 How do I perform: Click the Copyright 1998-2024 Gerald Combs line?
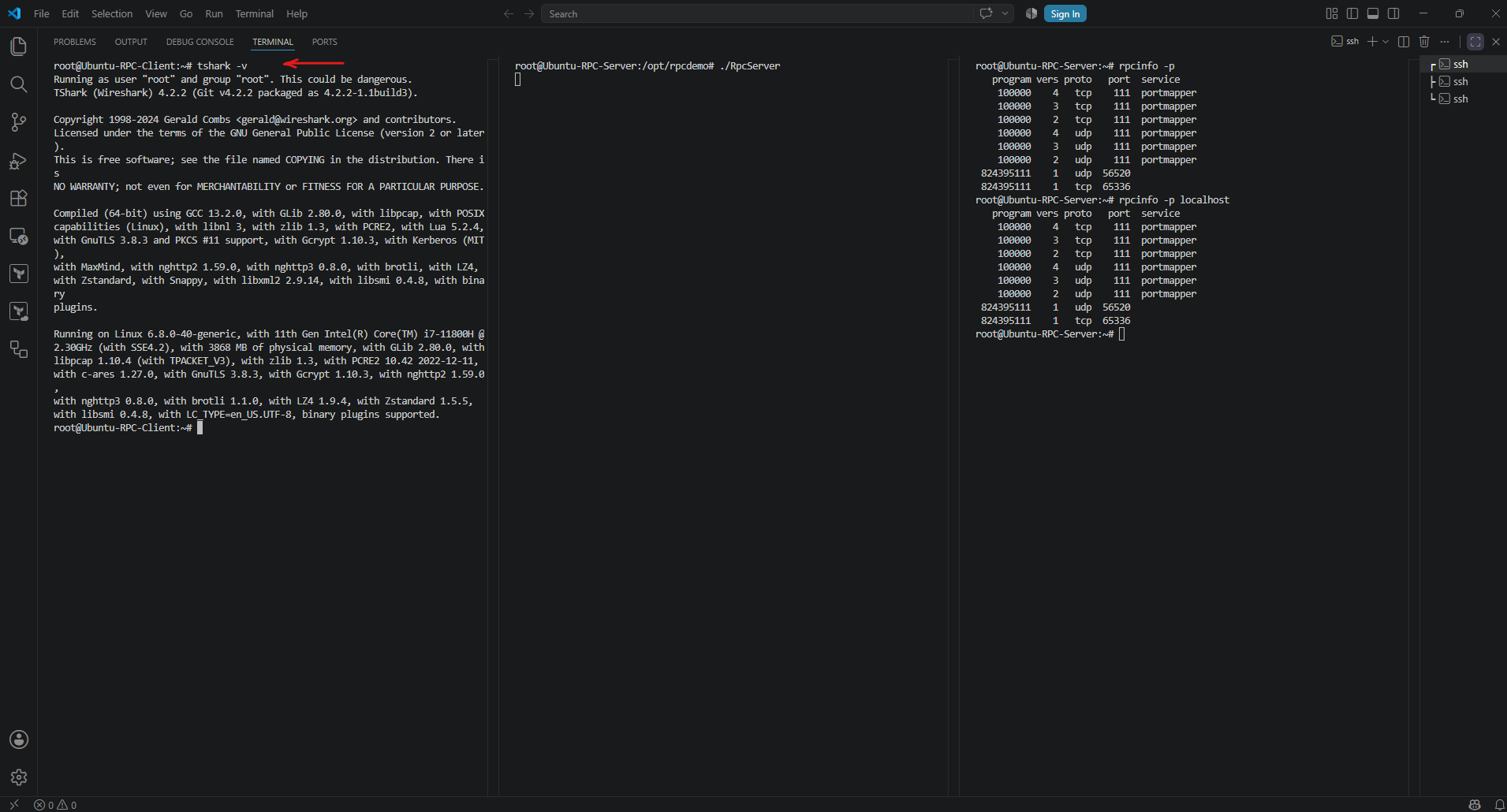click(255, 120)
